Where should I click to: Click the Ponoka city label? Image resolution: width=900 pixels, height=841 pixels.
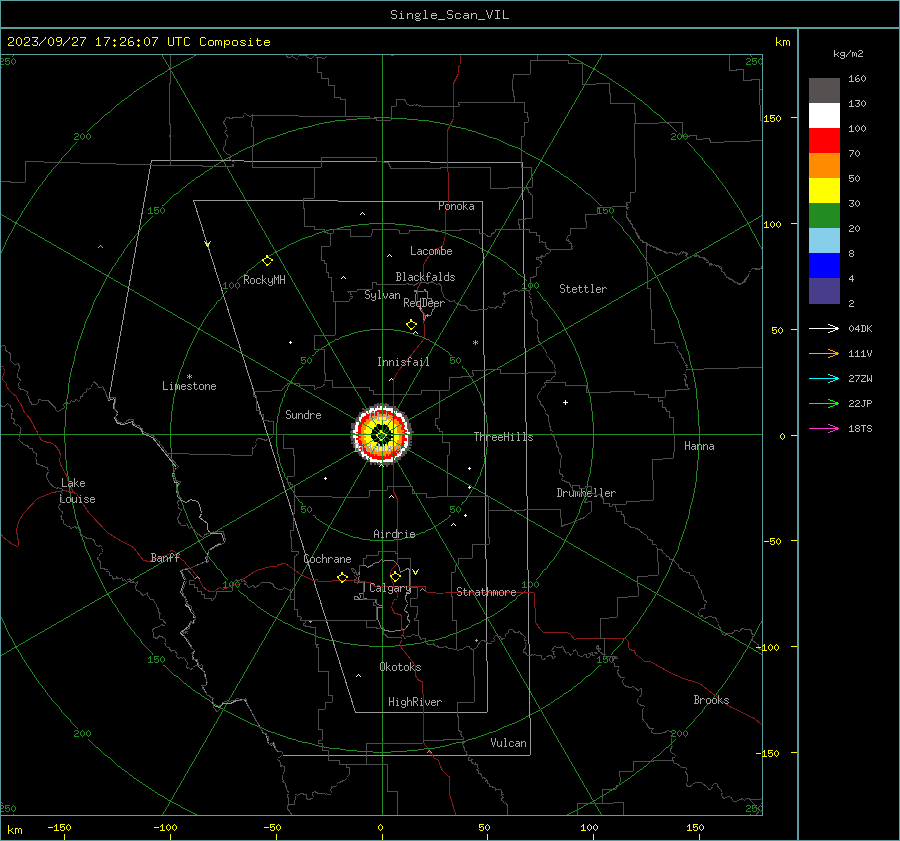point(456,206)
